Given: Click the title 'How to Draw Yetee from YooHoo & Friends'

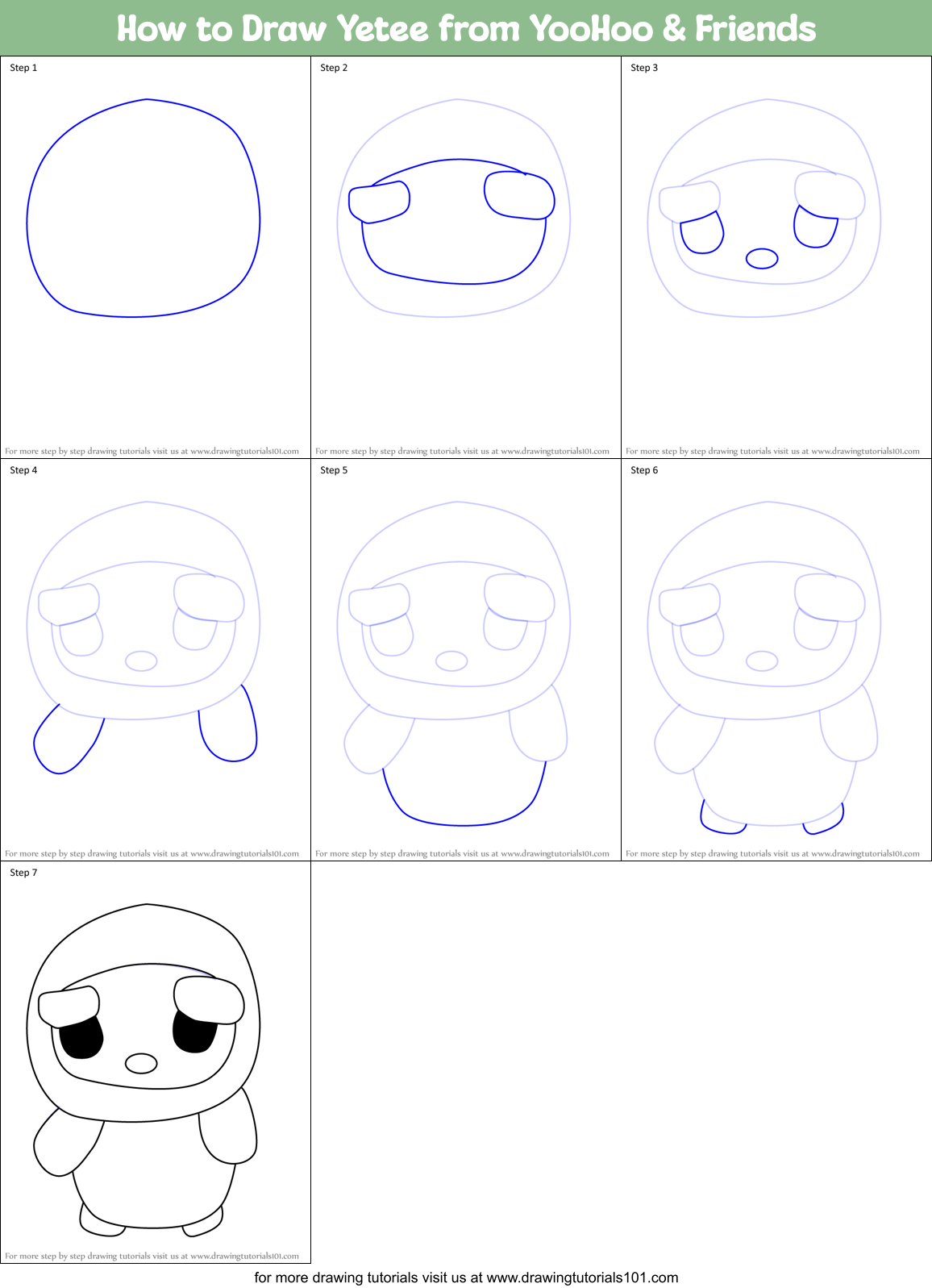Looking at the screenshot, I should (x=466, y=28).
